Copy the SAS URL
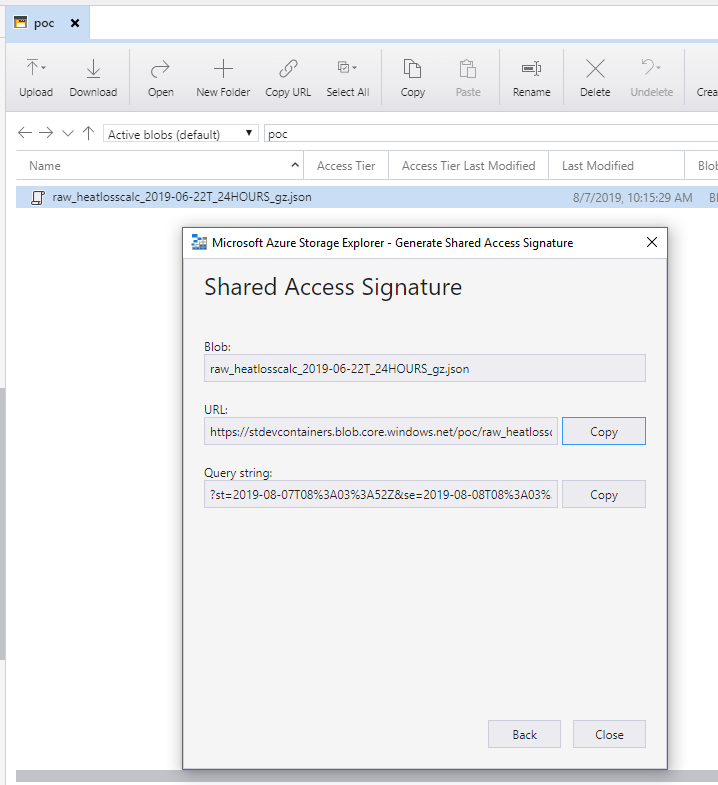The width and height of the screenshot is (718, 785). 604,431
